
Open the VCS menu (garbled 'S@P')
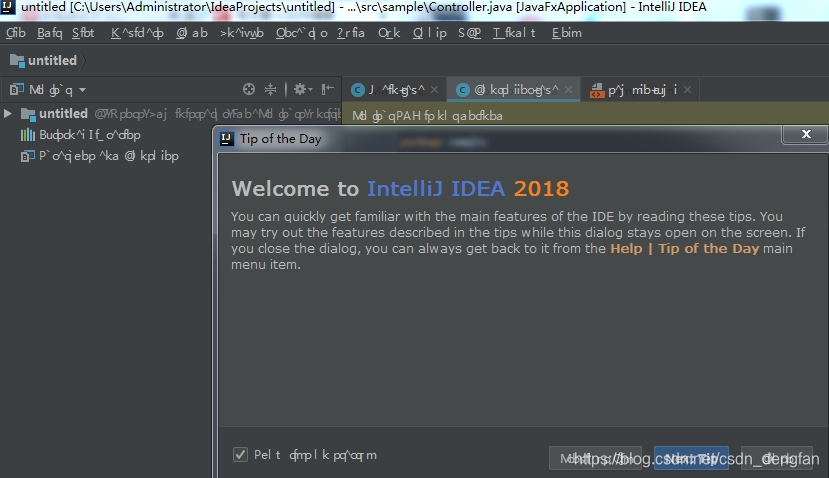[x=469, y=33]
